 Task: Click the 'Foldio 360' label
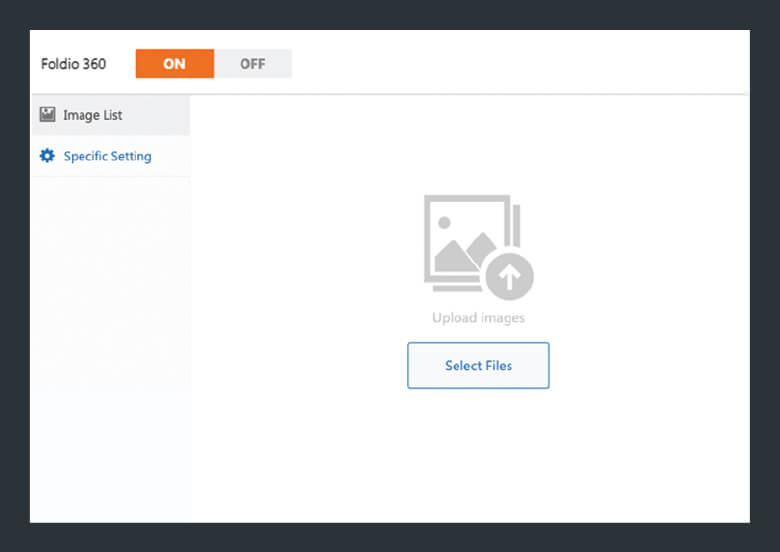(73, 64)
